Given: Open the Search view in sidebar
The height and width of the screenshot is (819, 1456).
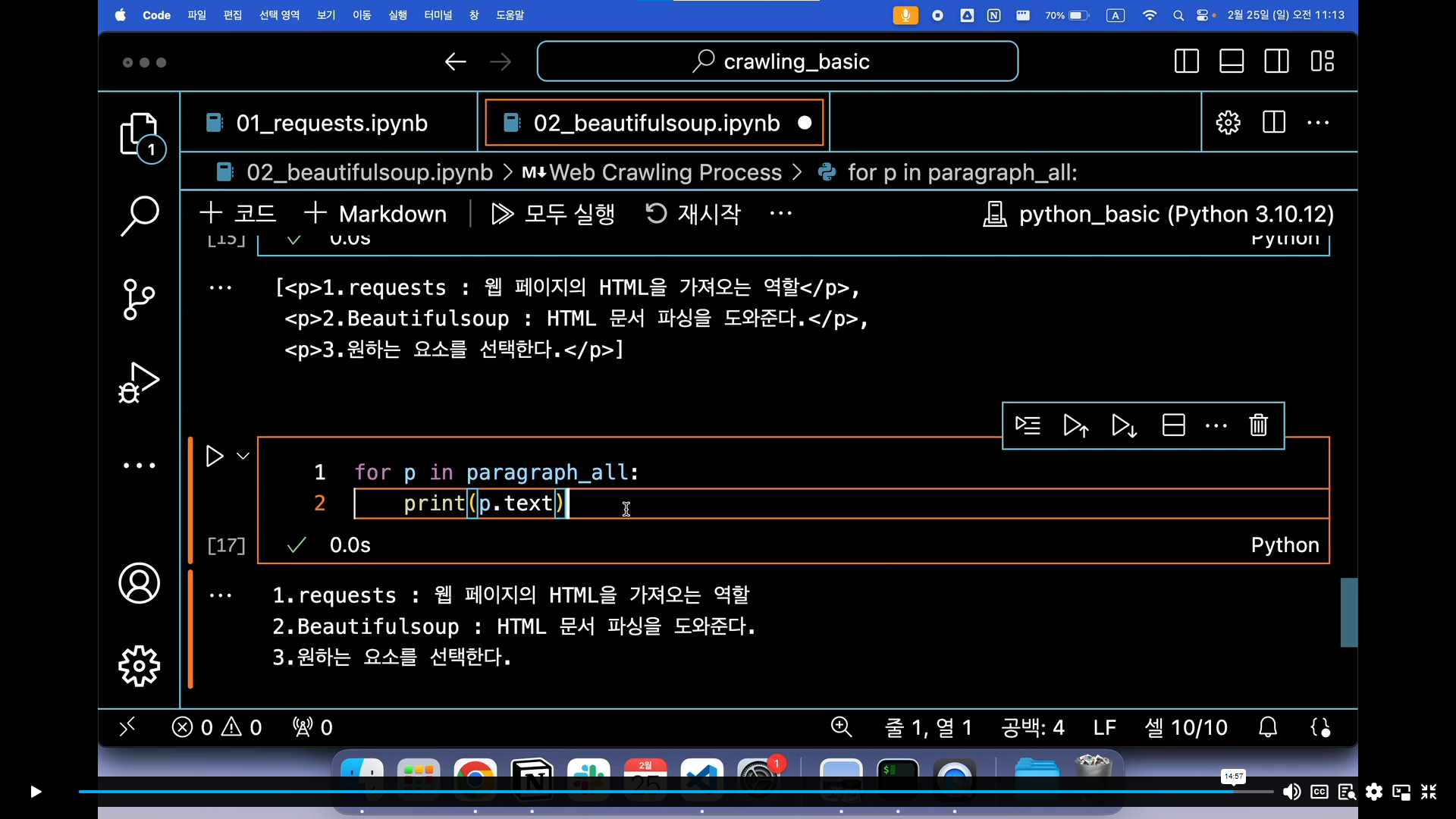Looking at the screenshot, I should 140,215.
